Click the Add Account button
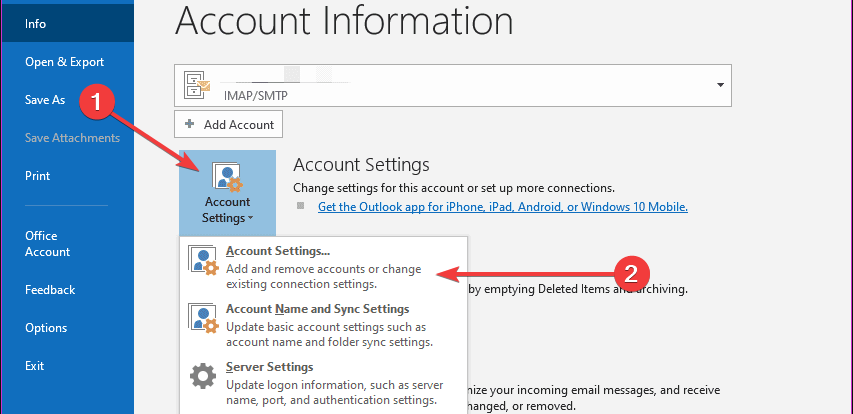 tap(228, 125)
